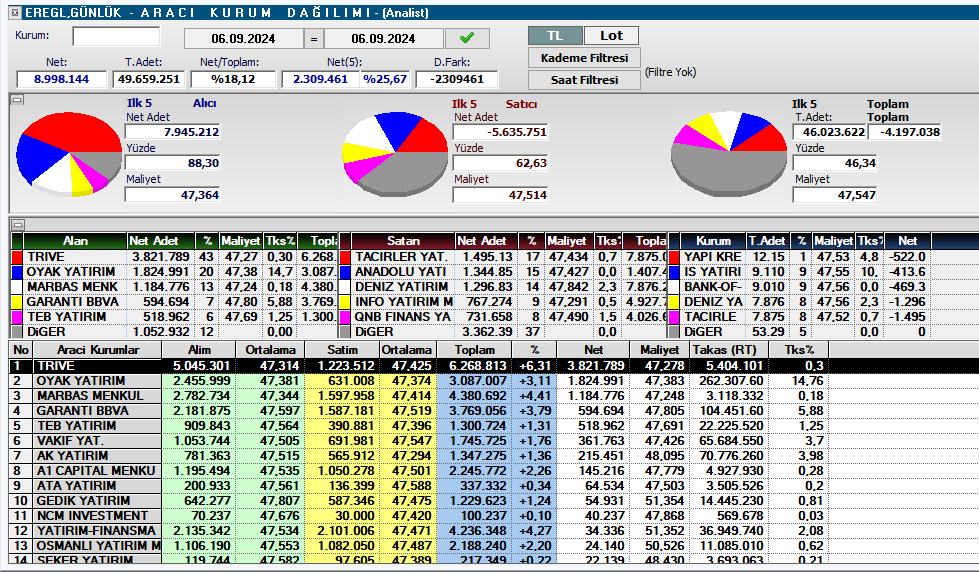
Task: Click Alıcı Net Adet value 7.945.212
Action: [173, 132]
